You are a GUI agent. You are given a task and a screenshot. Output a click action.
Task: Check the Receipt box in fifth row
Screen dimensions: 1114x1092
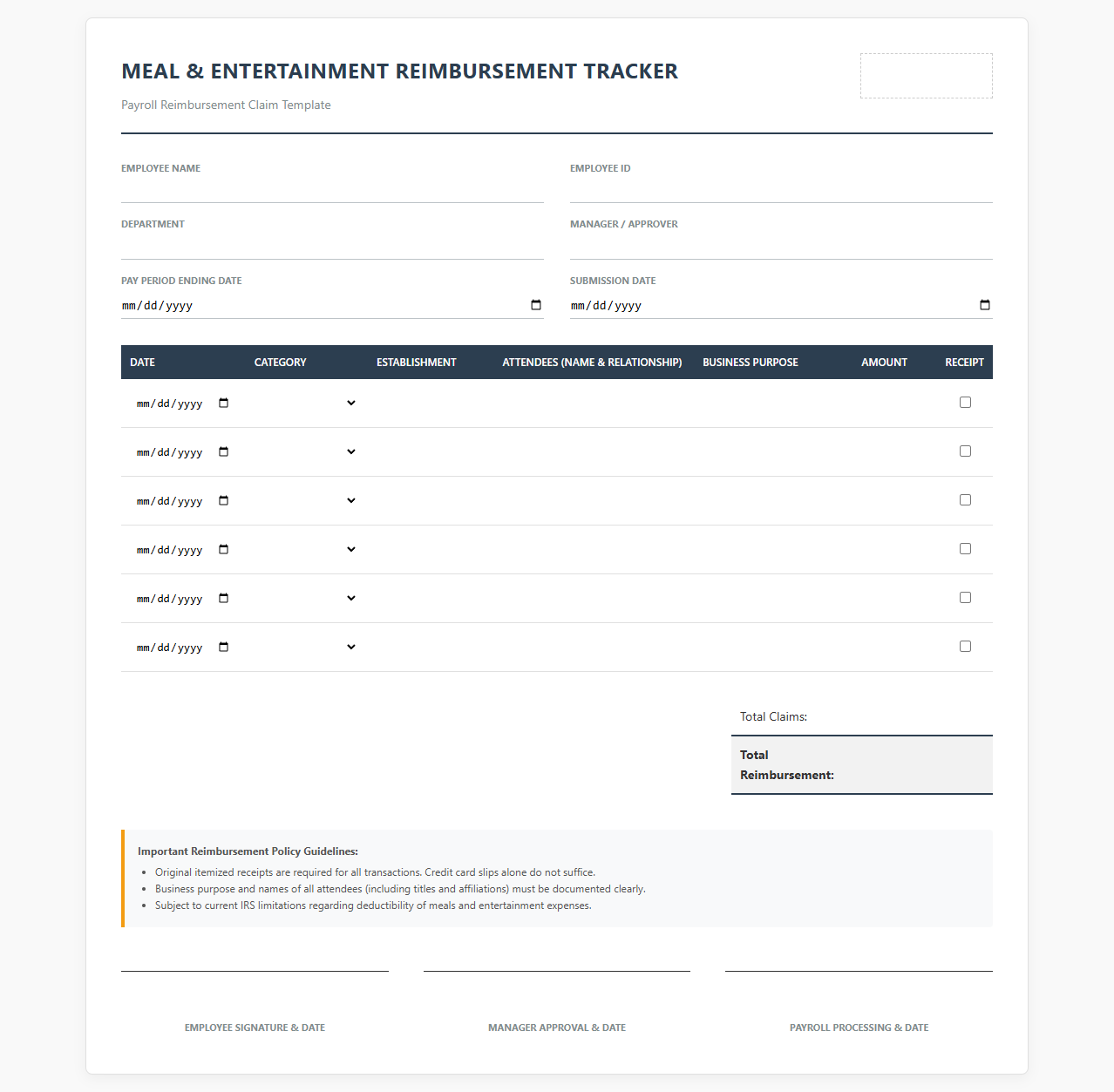point(965,598)
